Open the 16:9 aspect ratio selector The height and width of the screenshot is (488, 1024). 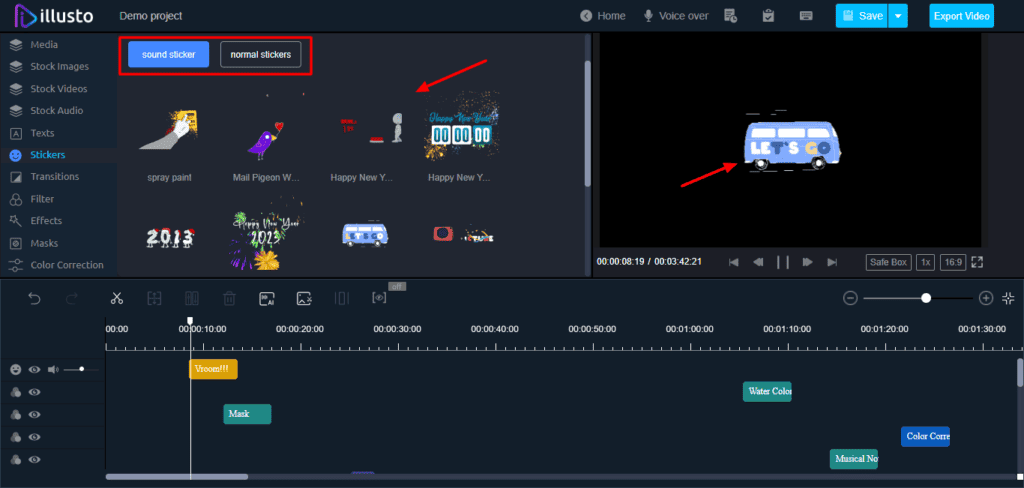pos(952,262)
